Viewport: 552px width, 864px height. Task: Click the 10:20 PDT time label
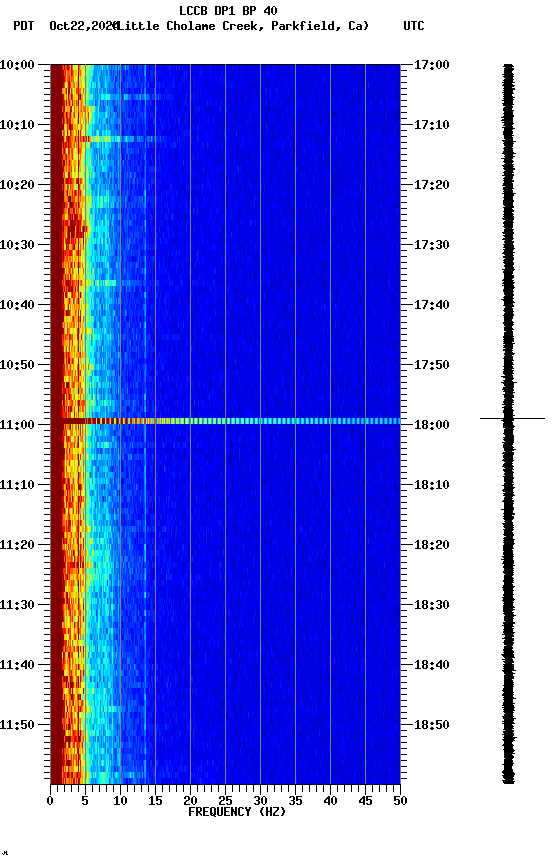(x=17, y=185)
